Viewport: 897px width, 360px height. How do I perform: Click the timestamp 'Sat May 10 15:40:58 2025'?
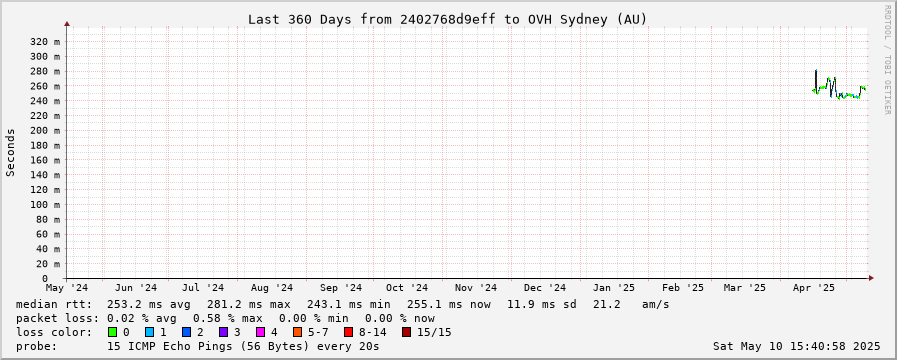coord(796,346)
